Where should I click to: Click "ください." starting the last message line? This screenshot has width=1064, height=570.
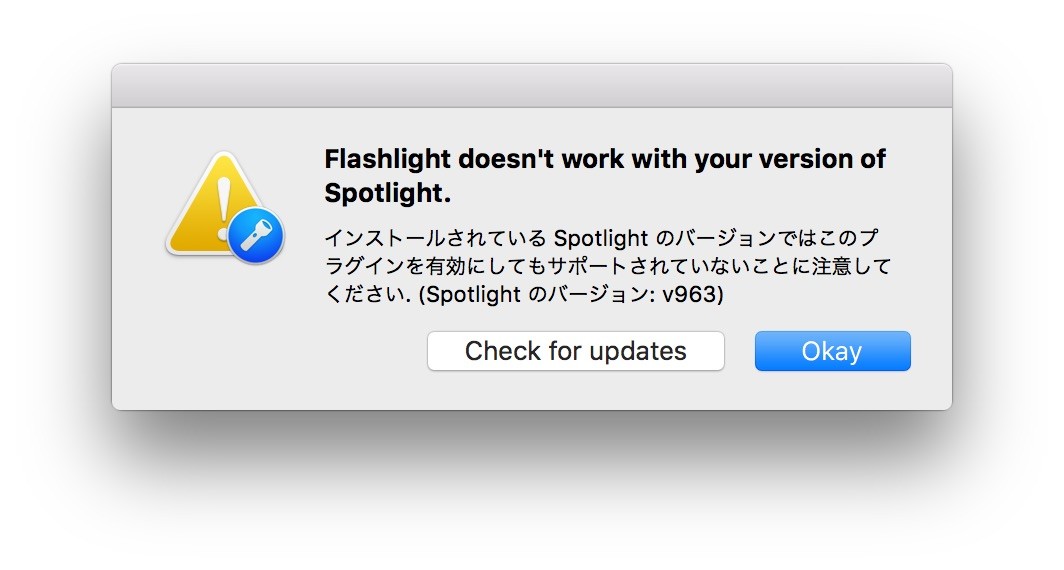369,296
